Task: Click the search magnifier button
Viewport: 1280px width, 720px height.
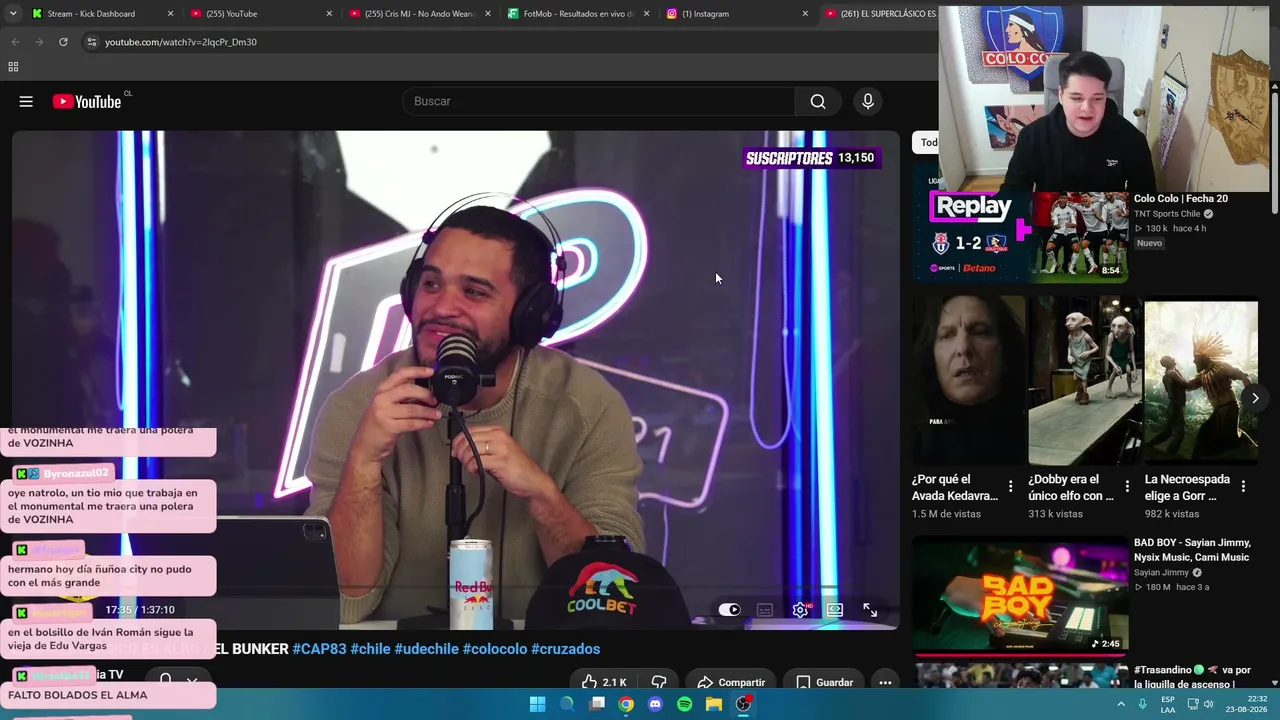Action: click(818, 101)
